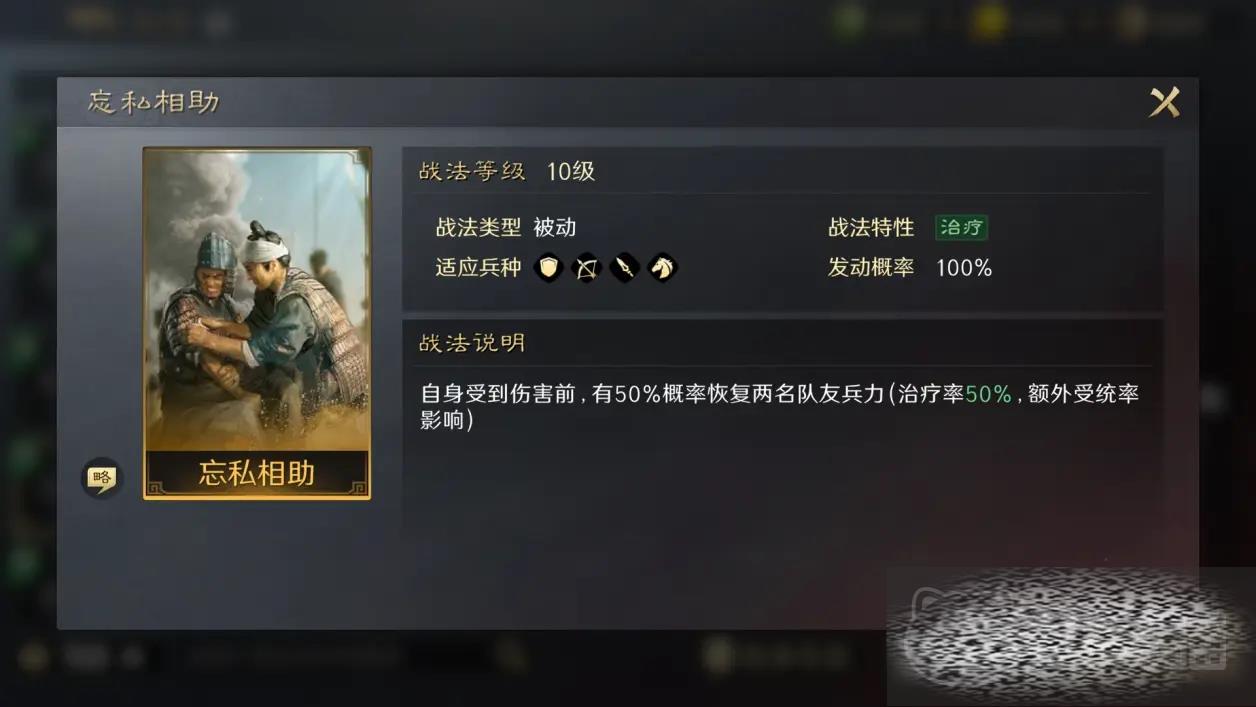Open the 忘私相助 card artwork
The image size is (1256, 707).
[257, 300]
